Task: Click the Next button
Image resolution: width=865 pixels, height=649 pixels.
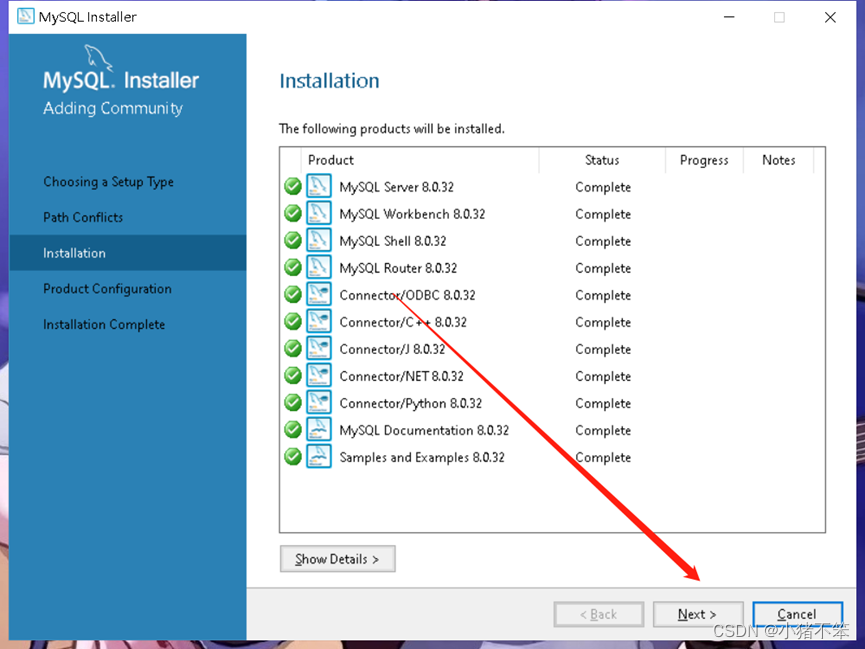Action: coord(698,614)
